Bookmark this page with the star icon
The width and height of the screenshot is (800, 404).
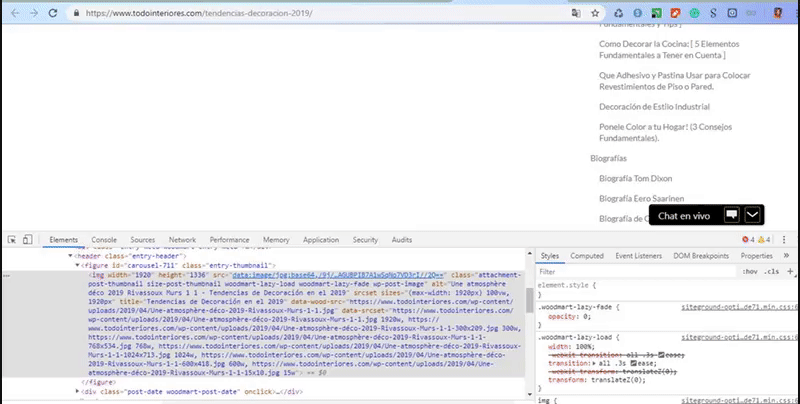coord(595,13)
